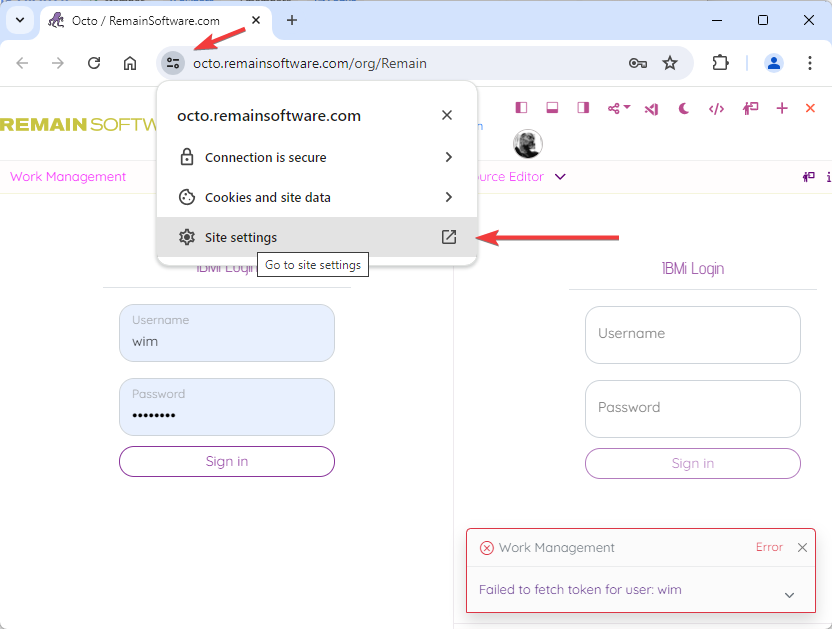Click the Site settings external link icon
The height and width of the screenshot is (629, 832).
[x=449, y=237]
